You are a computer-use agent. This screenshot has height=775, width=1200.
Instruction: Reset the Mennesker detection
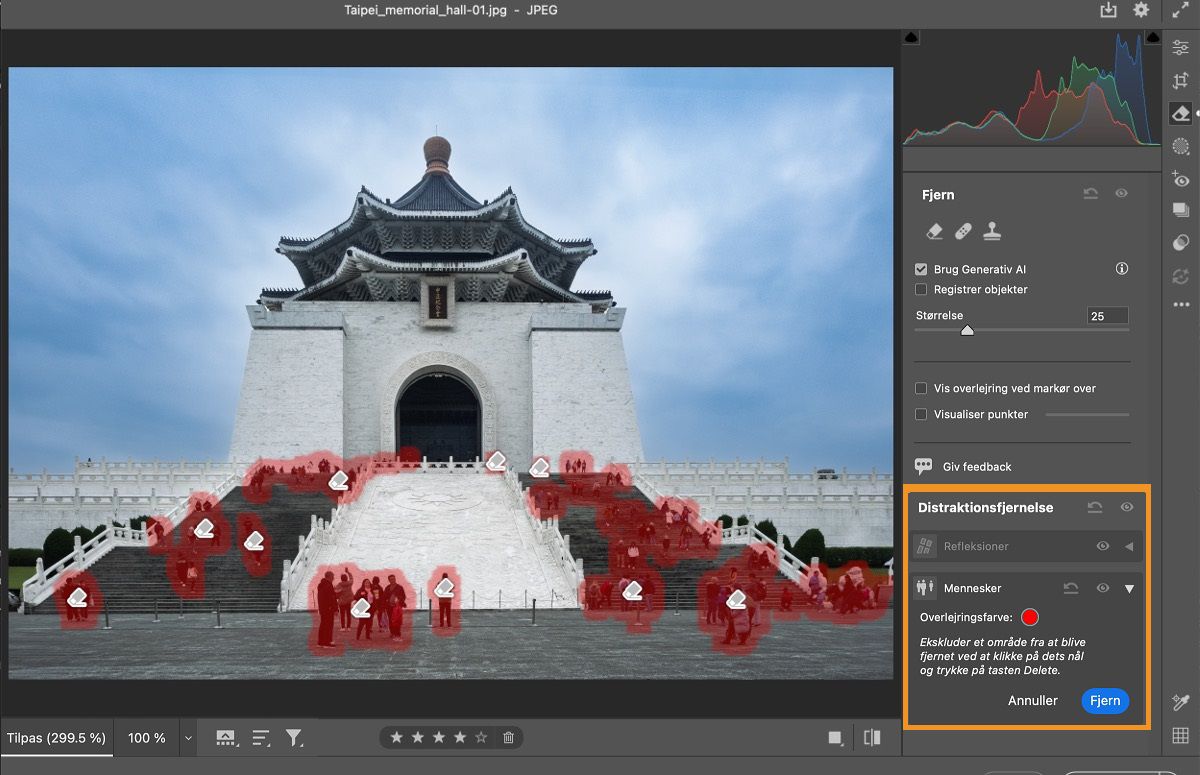[x=1071, y=589]
